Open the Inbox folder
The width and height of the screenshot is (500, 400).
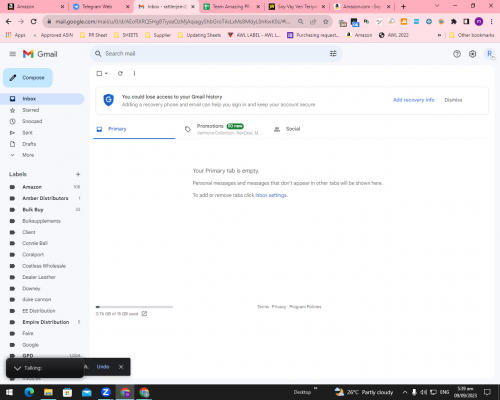(x=42, y=99)
